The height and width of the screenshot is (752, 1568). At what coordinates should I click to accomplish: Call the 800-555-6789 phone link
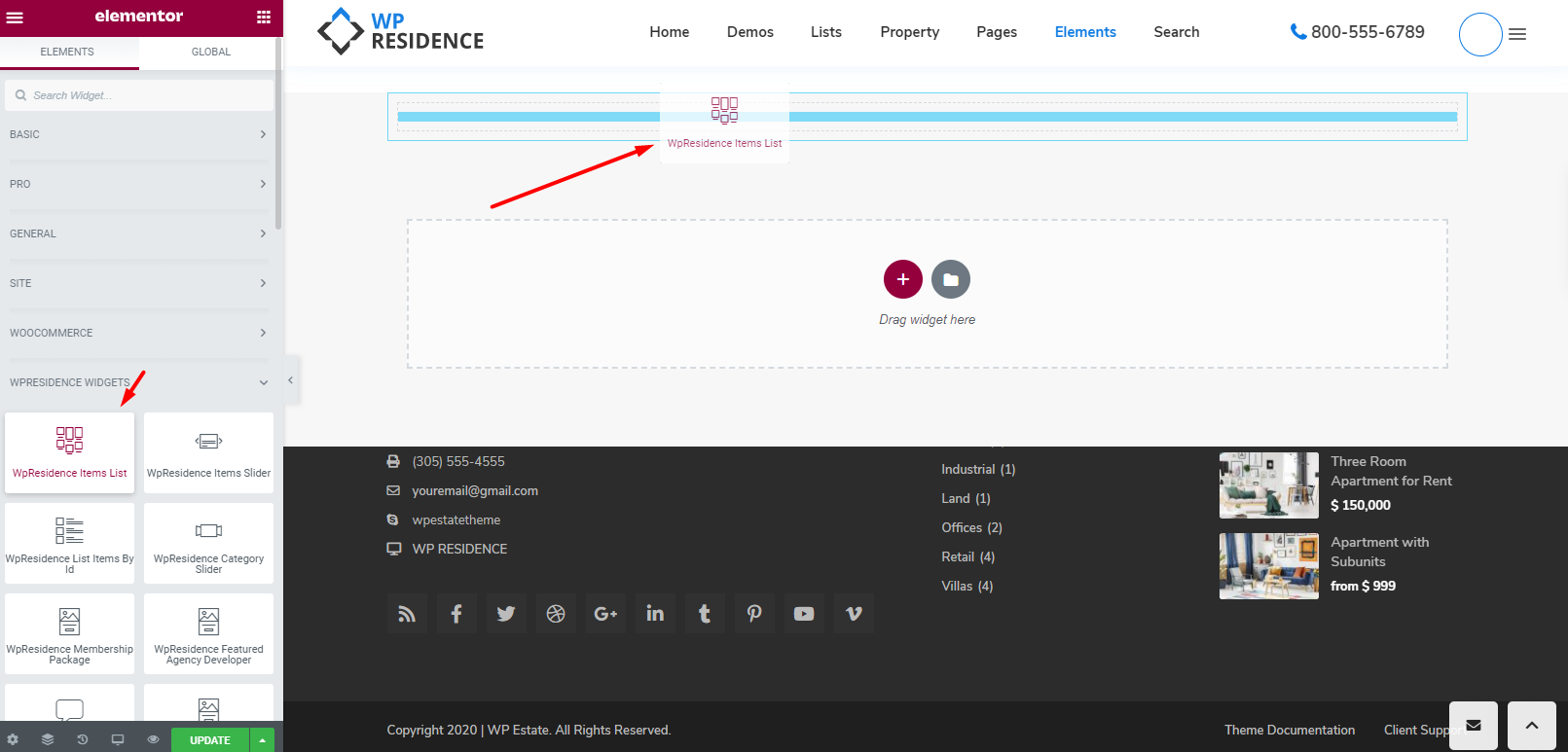1358,32
